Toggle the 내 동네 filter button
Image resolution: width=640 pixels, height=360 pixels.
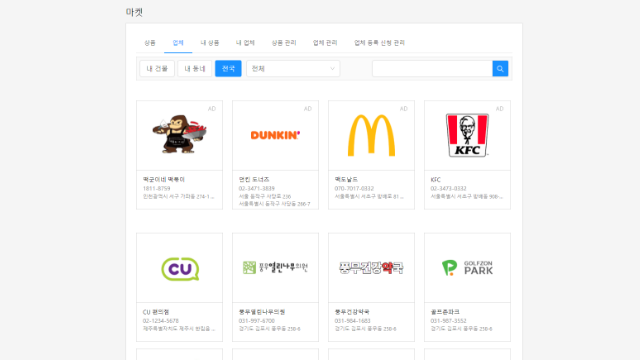point(195,69)
